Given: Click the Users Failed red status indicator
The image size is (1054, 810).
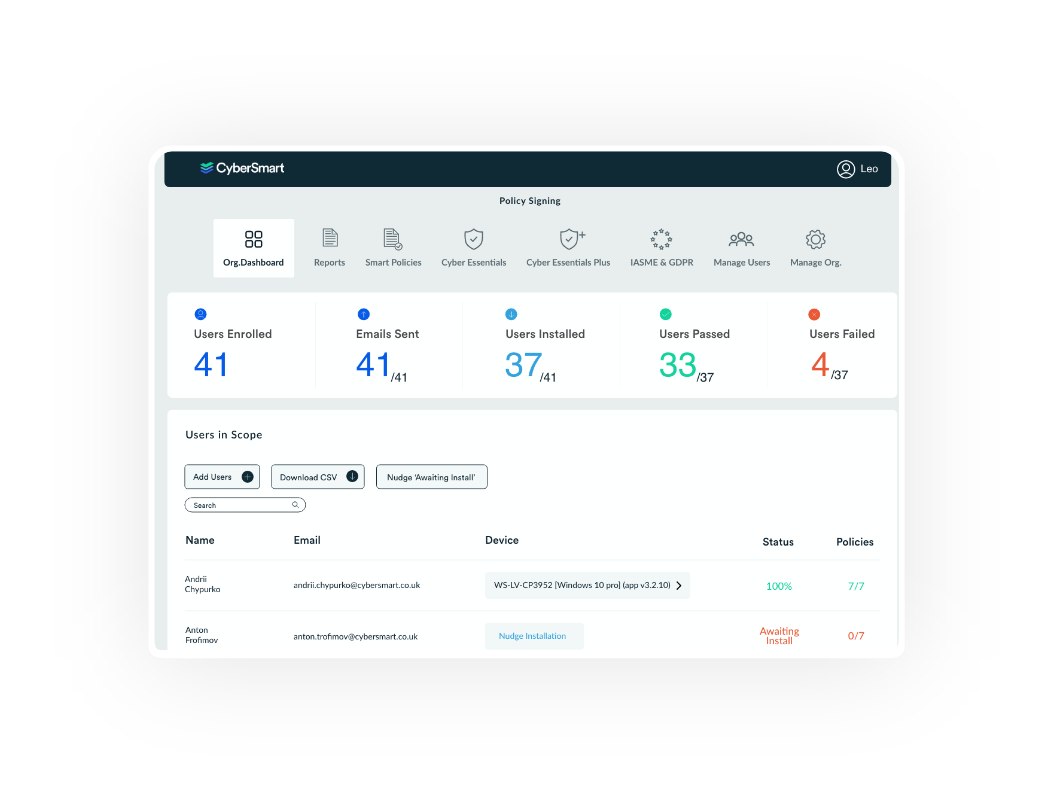Looking at the screenshot, I should [x=812, y=313].
